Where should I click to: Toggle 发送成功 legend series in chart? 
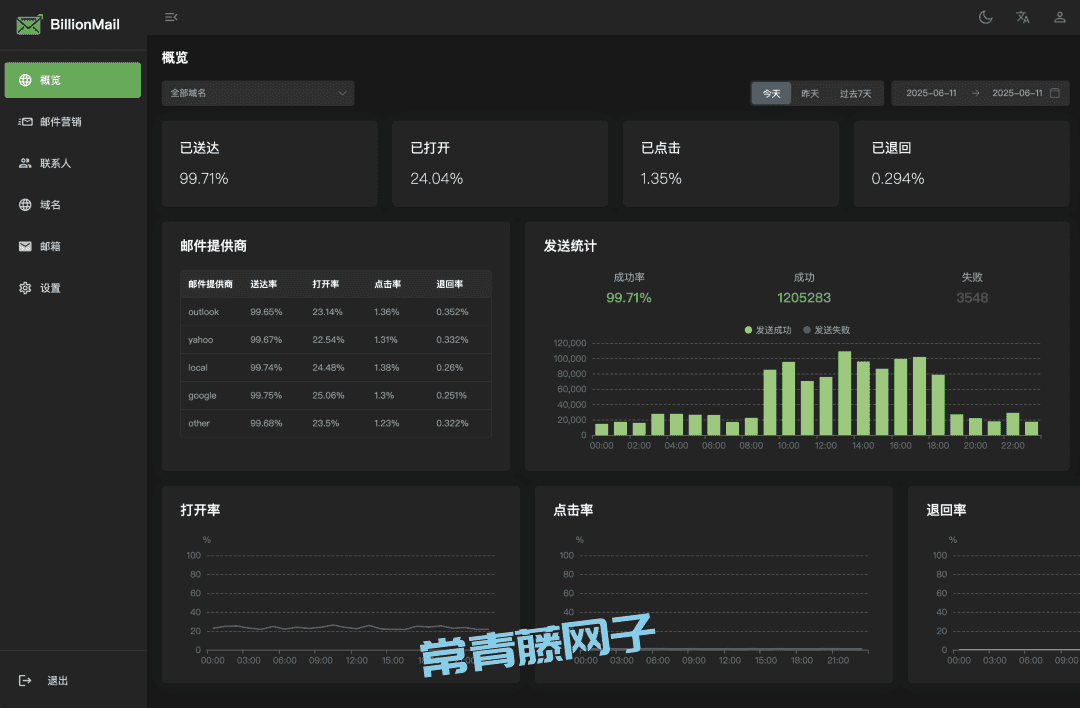tap(768, 330)
